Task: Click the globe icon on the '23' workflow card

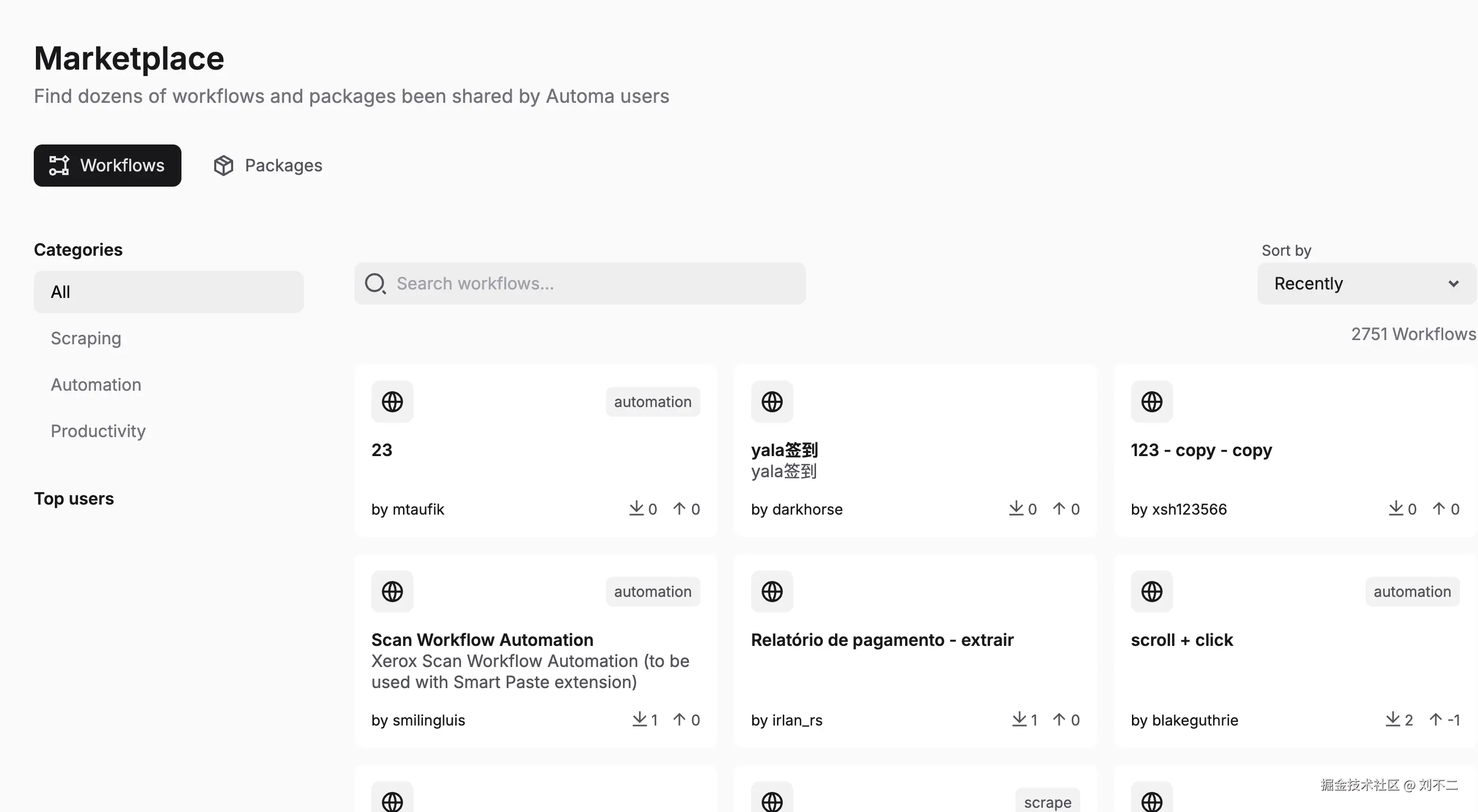Action: point(392,401)
